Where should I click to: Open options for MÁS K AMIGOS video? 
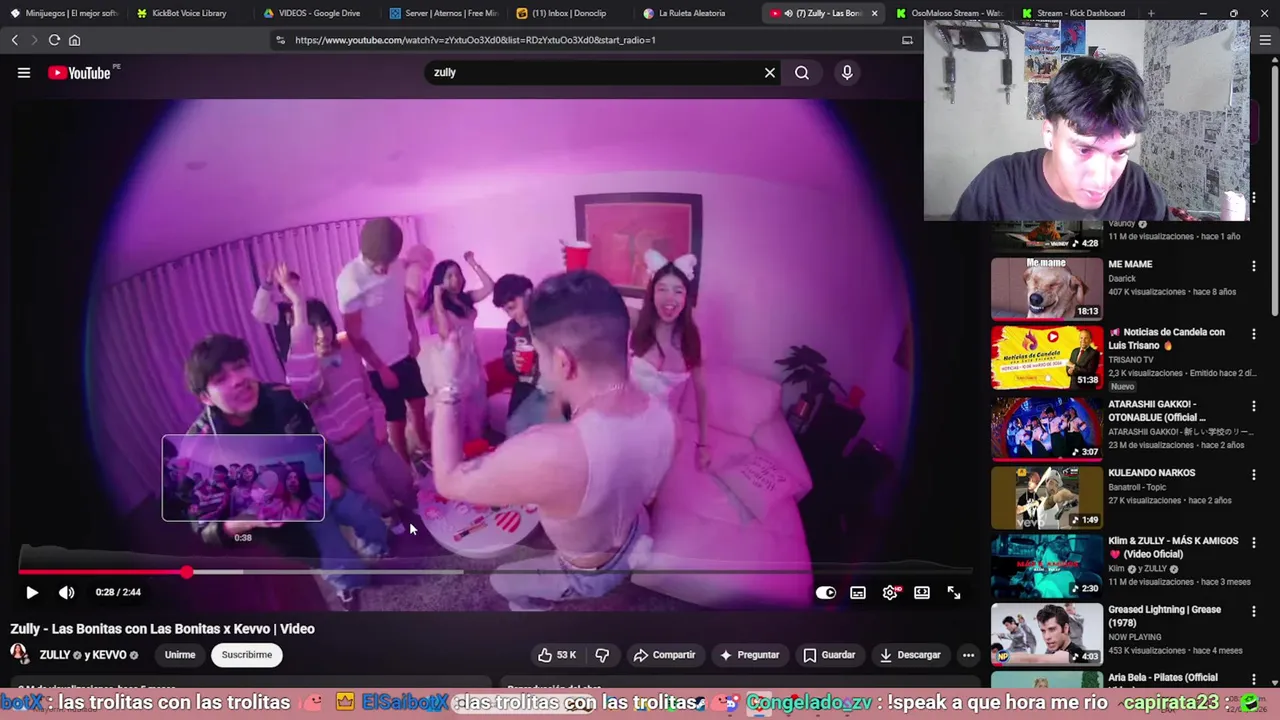(1253, 542)
